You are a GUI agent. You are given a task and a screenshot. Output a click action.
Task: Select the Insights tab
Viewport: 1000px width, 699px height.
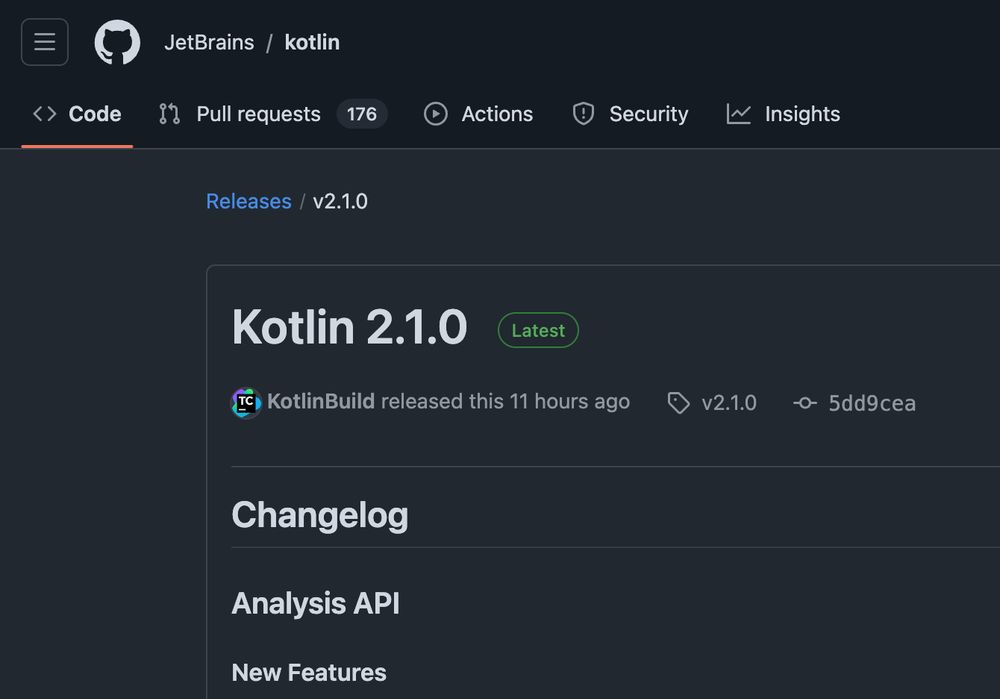tap(802, 114)
